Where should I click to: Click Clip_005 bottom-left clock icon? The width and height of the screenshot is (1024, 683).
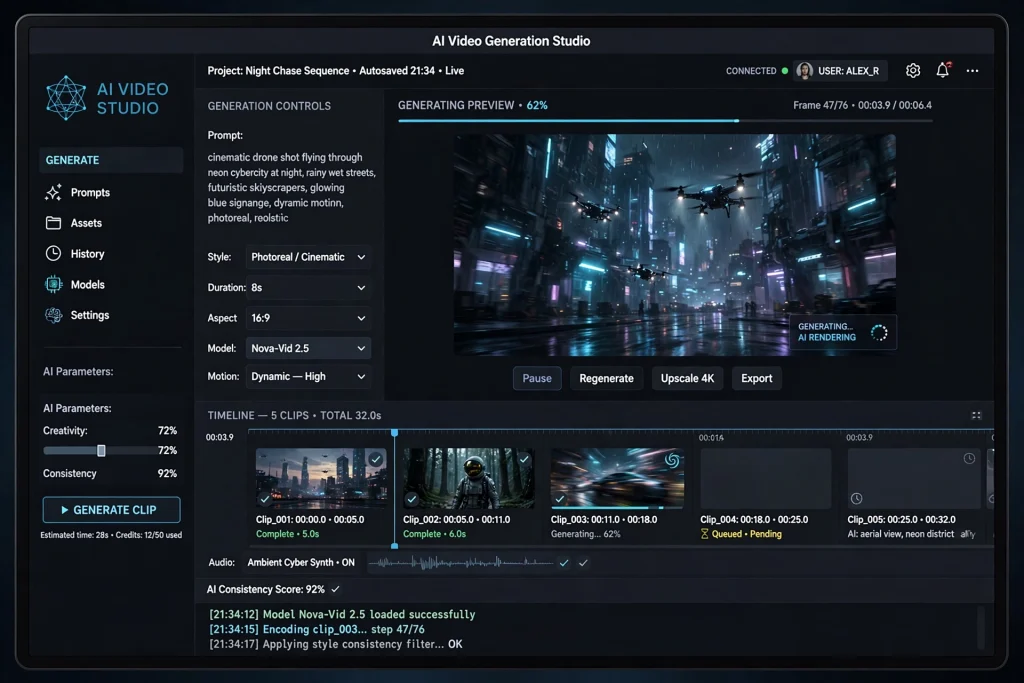coord(856,498)
